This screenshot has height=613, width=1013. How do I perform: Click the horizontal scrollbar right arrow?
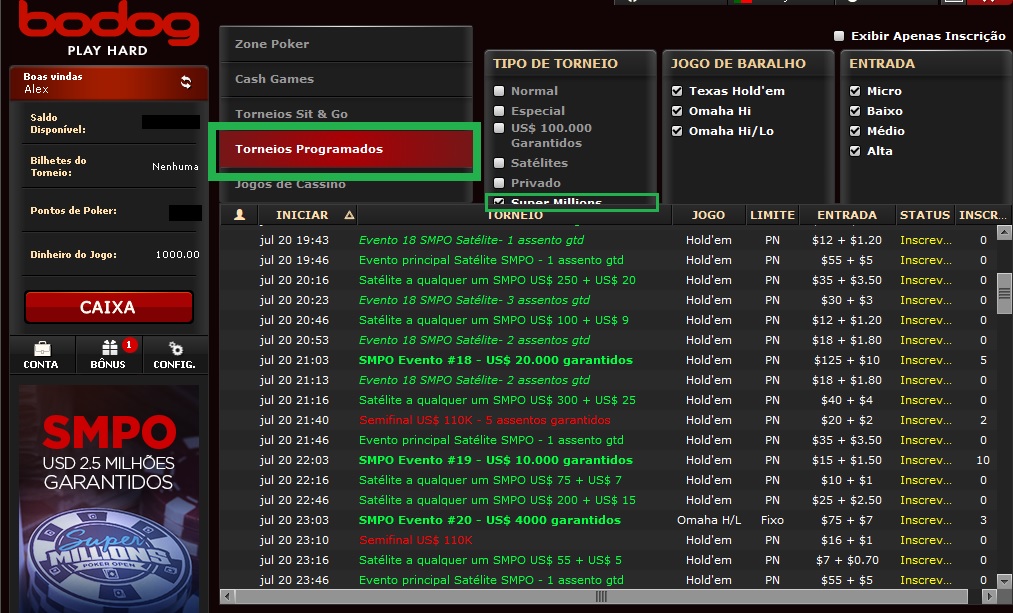[988, 596]
